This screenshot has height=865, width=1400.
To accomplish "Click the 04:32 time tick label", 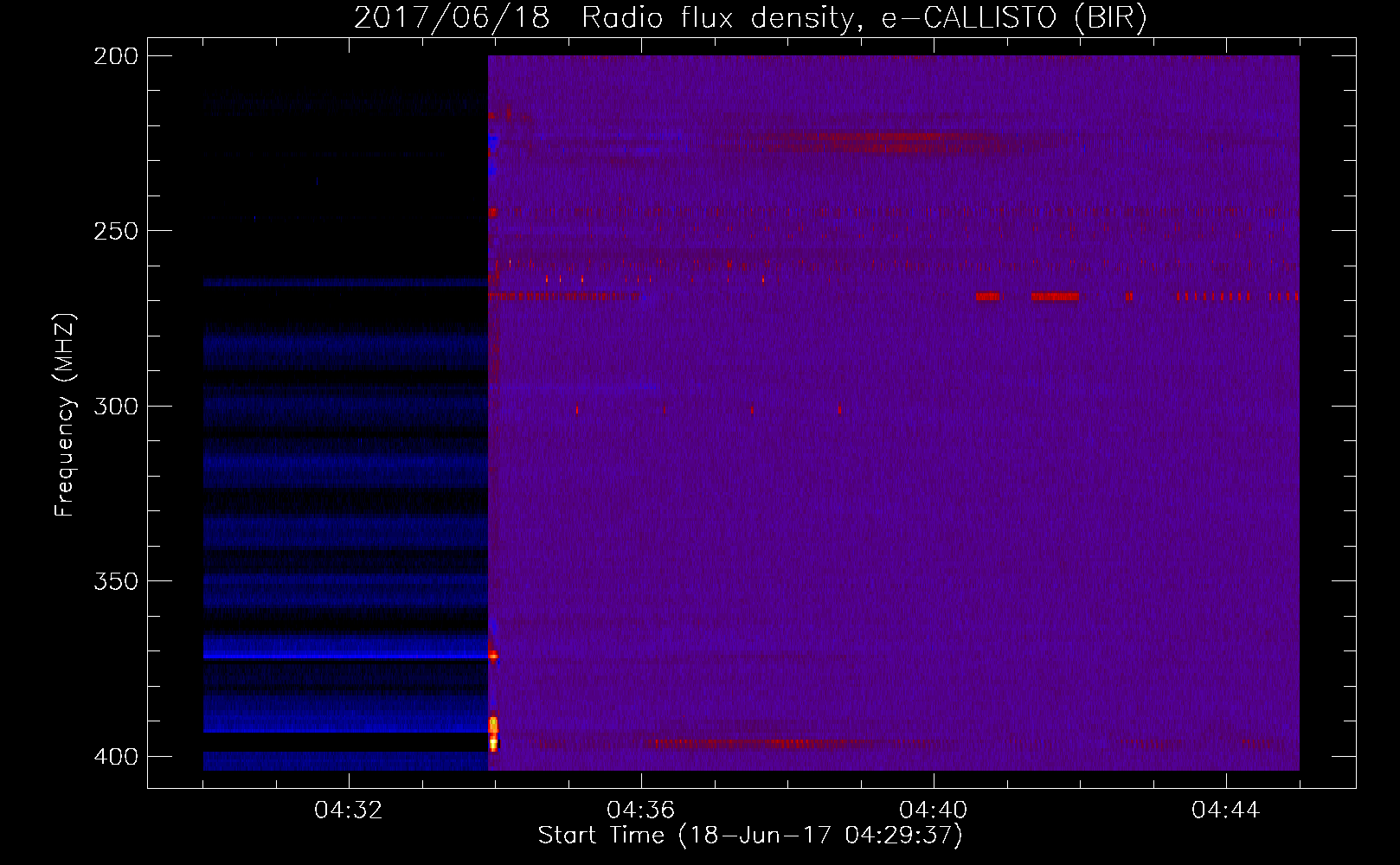I will coord(349,811).
